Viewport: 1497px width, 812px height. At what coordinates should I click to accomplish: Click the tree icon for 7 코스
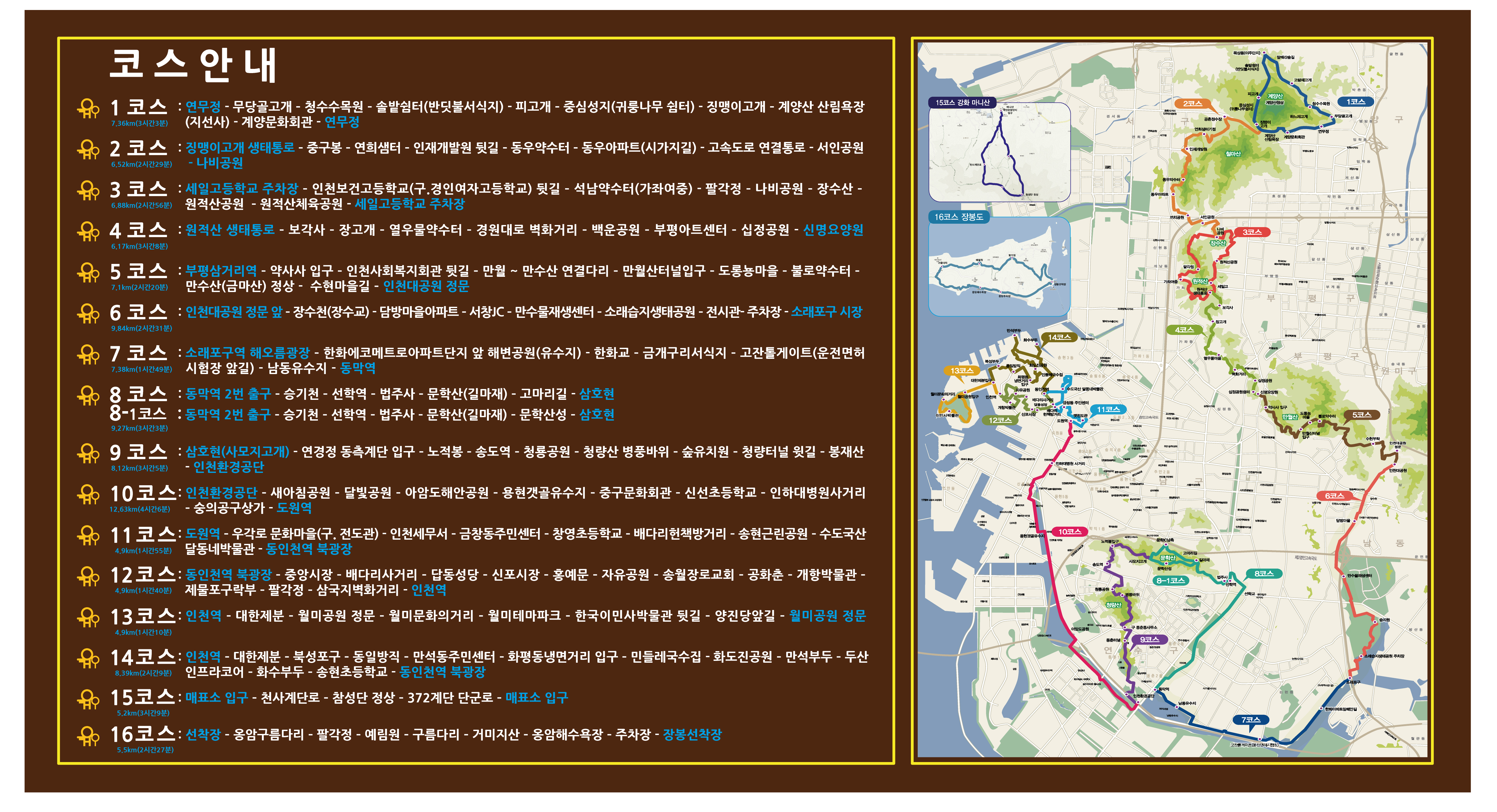point(88,355)
